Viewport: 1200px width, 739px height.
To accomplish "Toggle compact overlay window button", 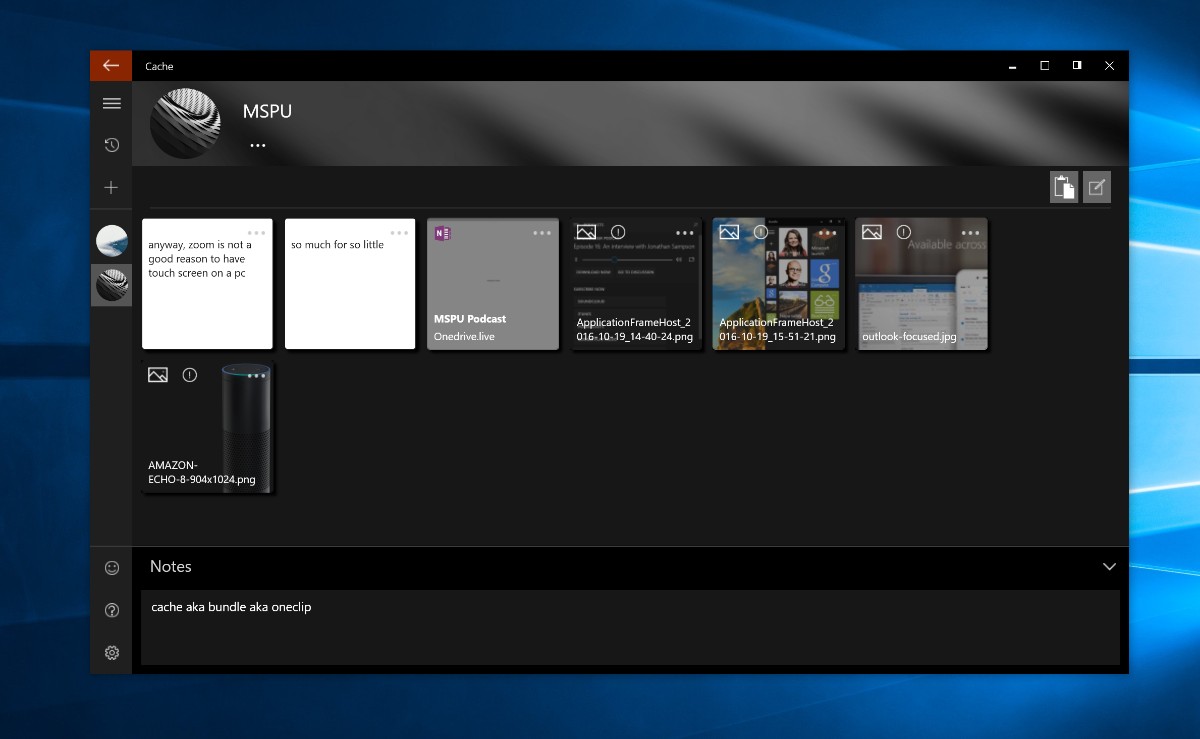I will point(1077,66).
